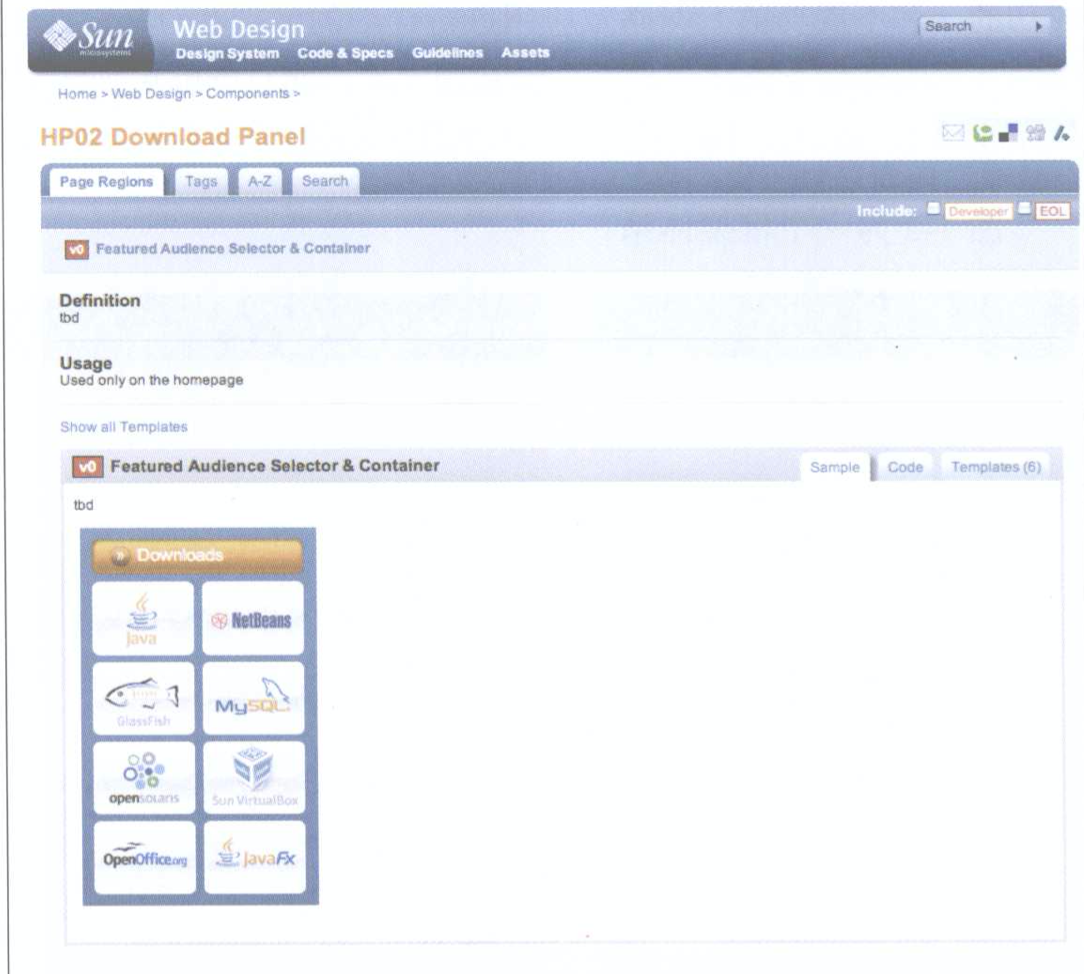Click the Include: label

click(886, 212)
